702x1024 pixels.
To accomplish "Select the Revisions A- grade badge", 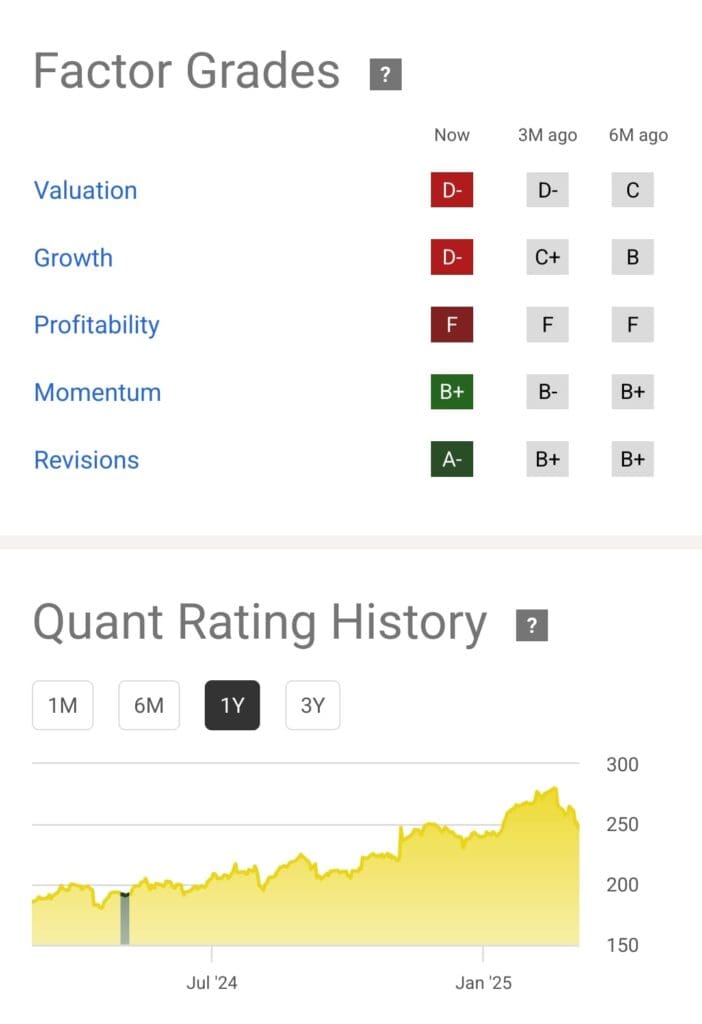I will (x=452, y=459).
